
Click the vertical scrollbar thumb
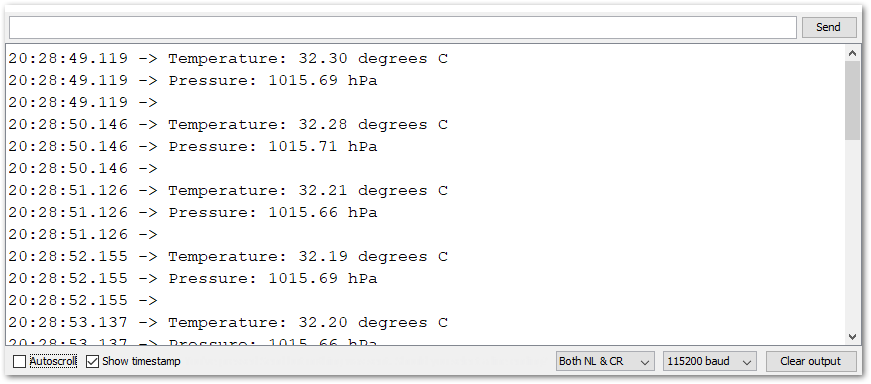pyautogui.click(x=853, y=100)
